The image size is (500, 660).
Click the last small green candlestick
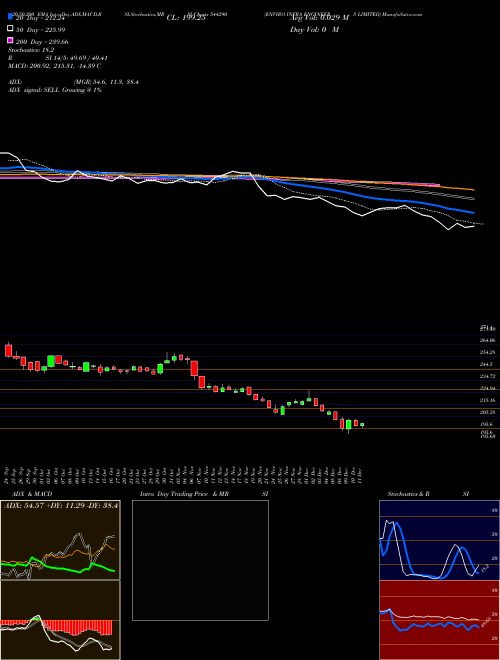[x=362, y=425]
